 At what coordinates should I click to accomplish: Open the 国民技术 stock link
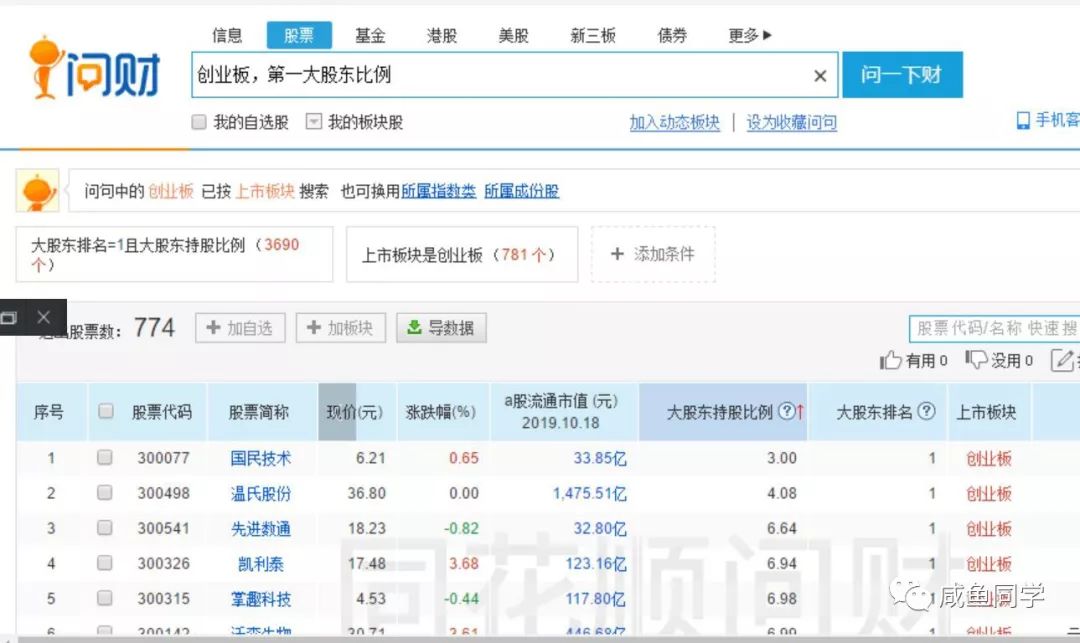[x=260, y=458]
